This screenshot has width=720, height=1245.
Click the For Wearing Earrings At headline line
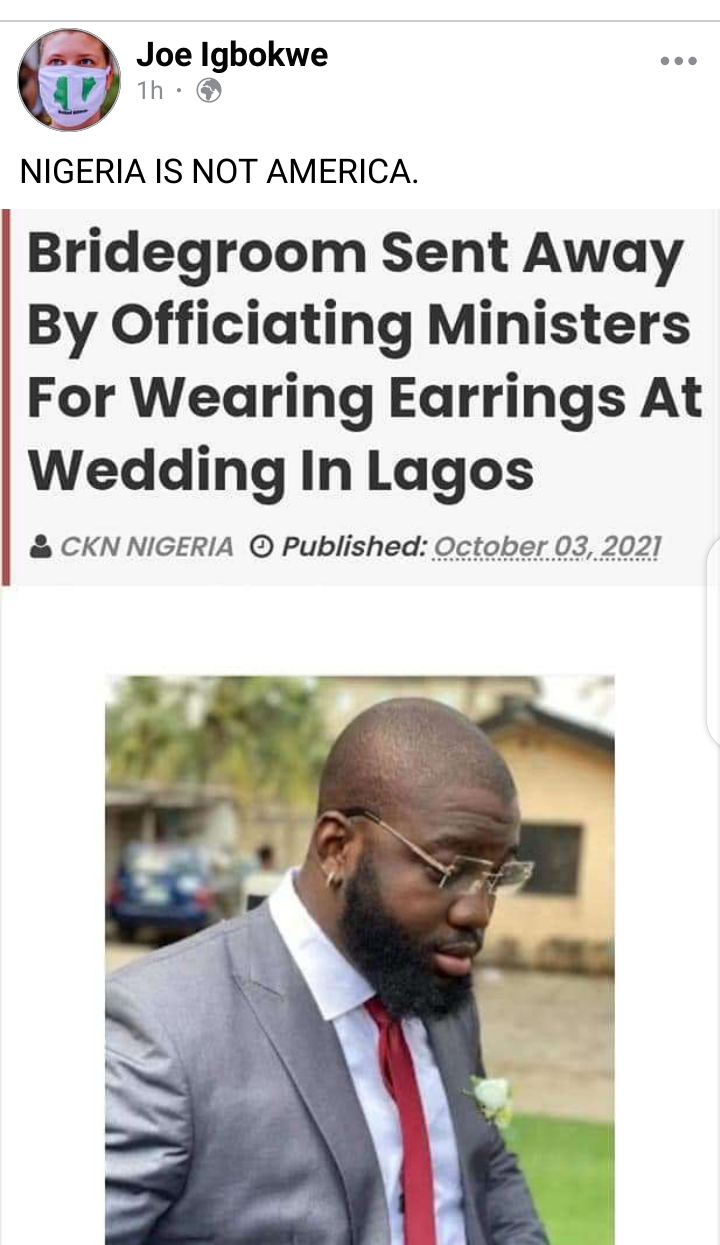coord(364,397)
